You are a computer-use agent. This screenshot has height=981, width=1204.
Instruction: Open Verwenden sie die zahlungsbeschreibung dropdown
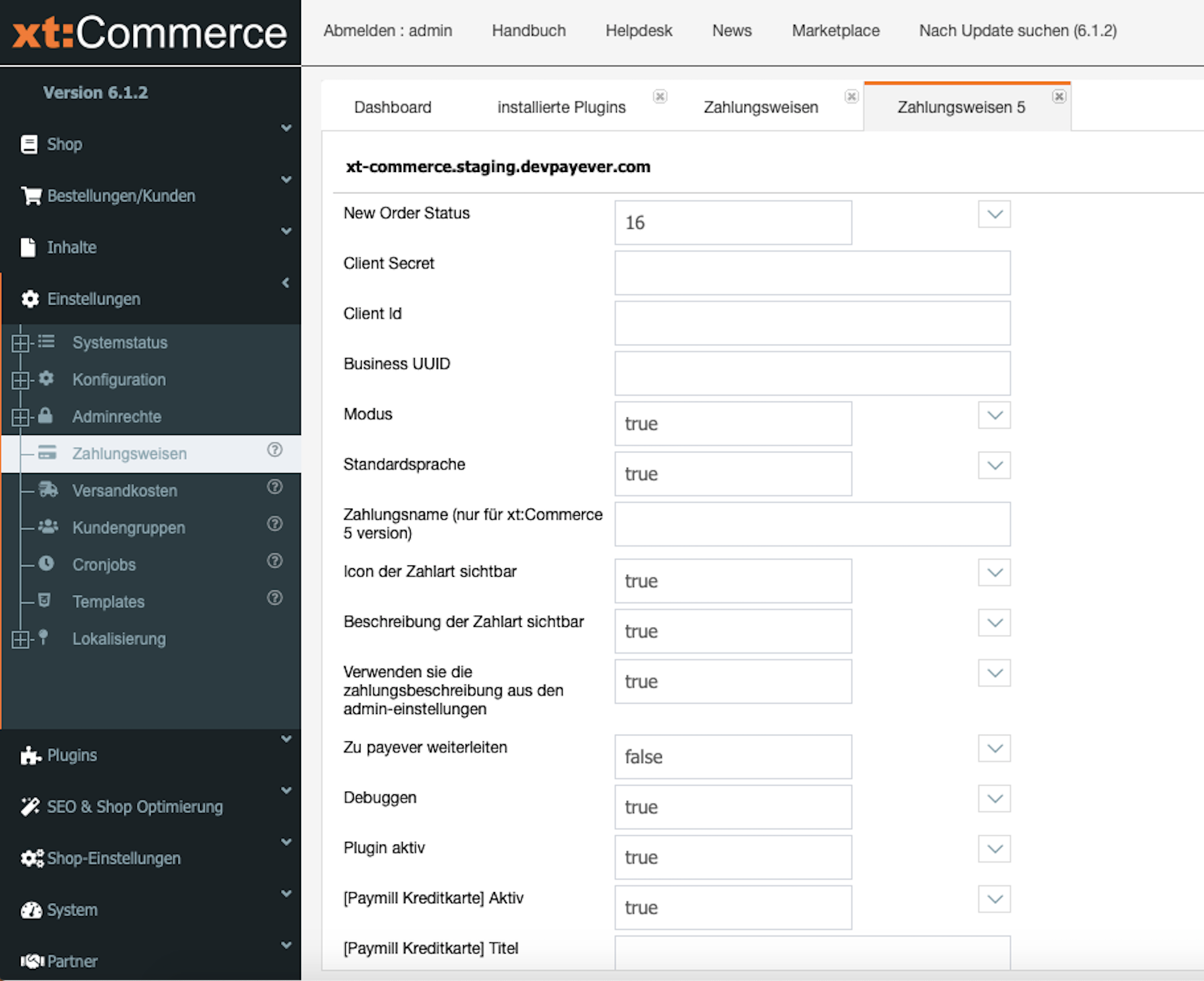coord(995,673)
